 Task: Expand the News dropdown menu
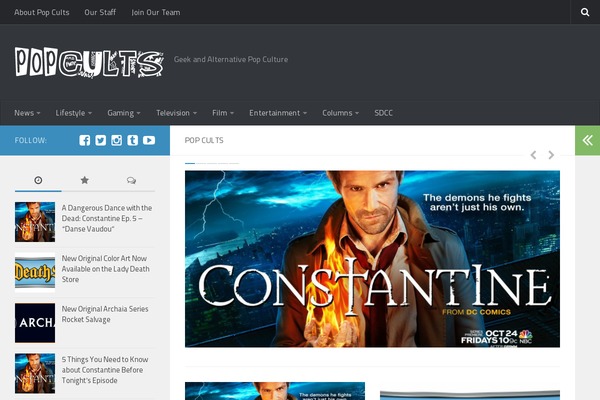click(x=27, y=113)
